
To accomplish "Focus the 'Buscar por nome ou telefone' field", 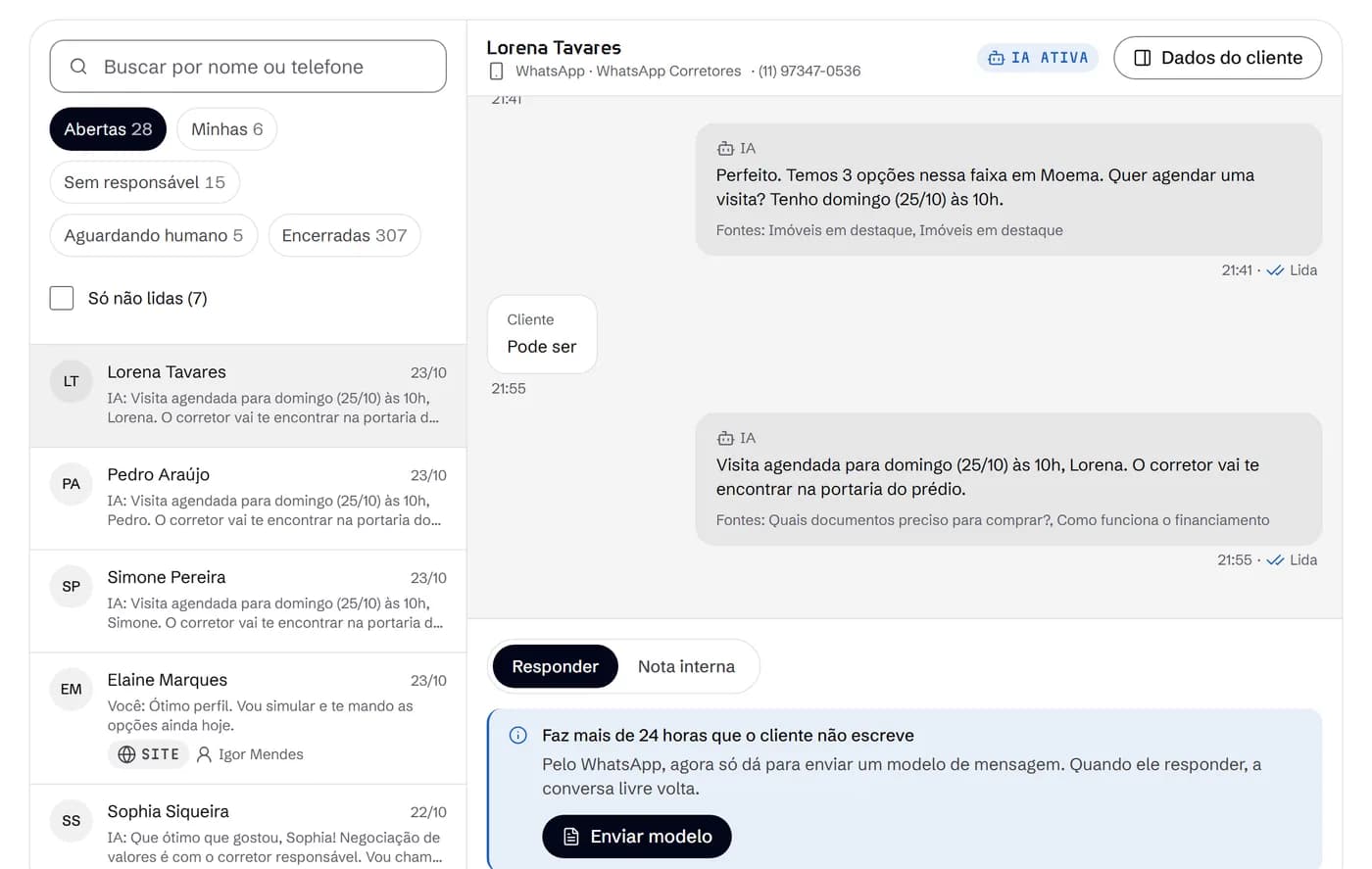I will click(248, 67).
